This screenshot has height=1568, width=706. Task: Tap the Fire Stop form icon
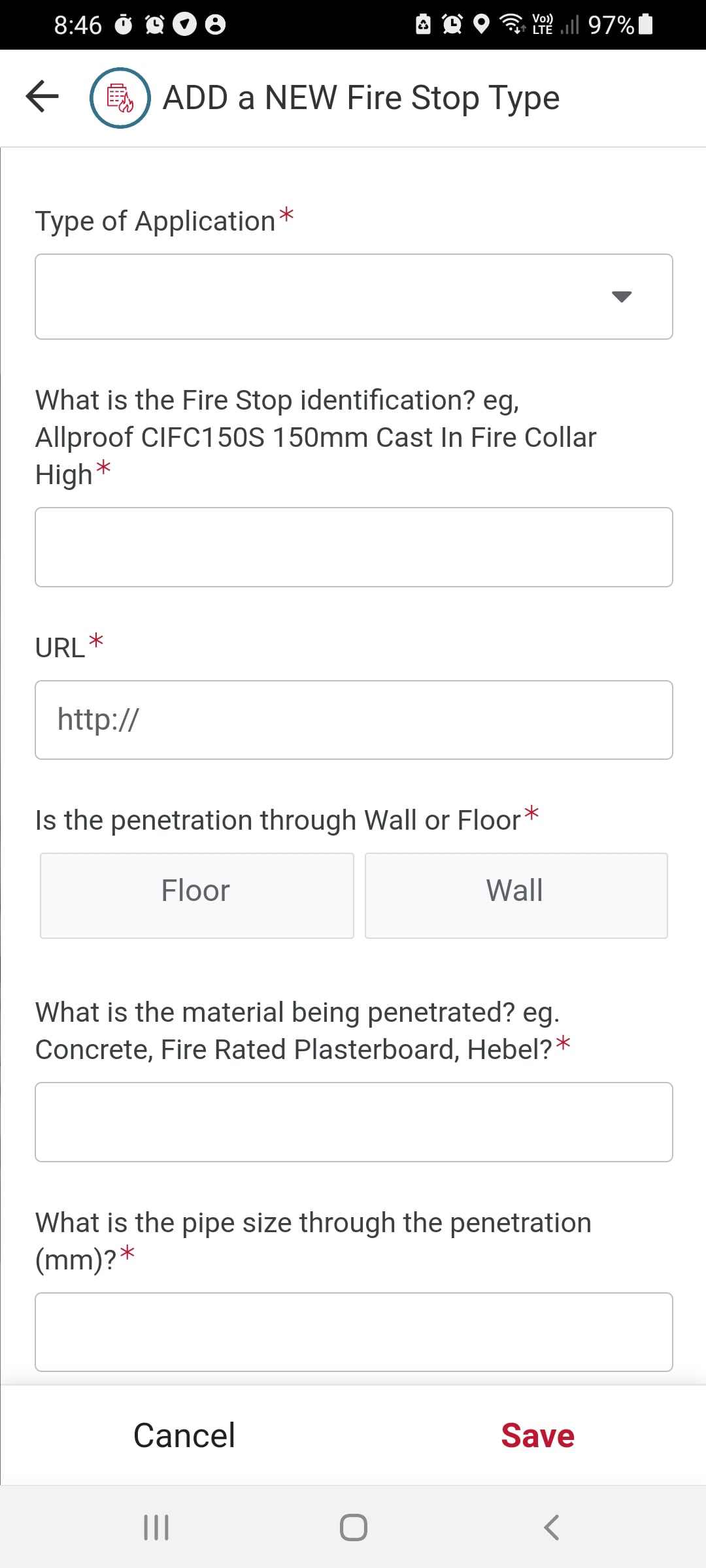[120, 98]
